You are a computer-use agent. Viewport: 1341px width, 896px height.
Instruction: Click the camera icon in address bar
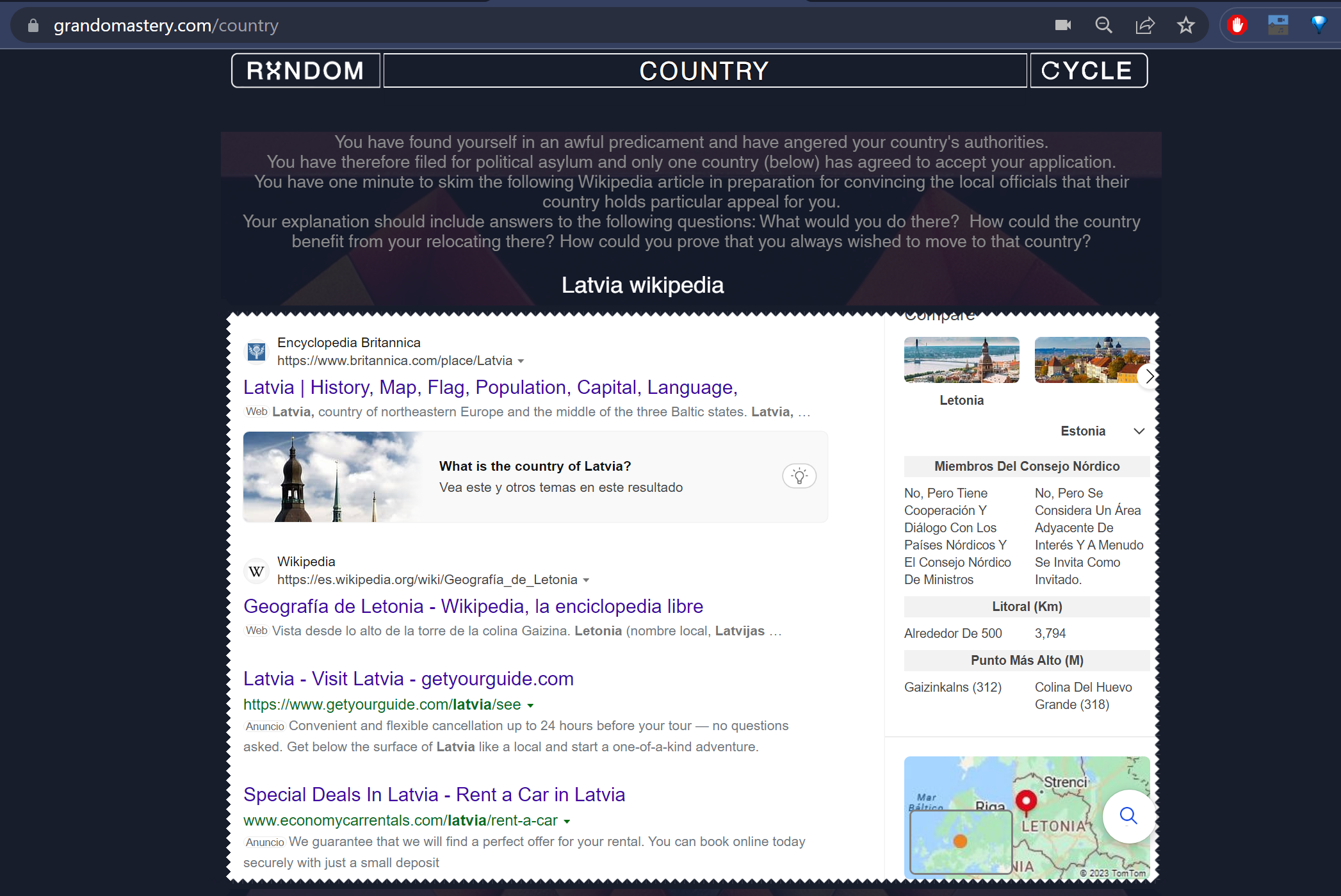point(1063,25)
